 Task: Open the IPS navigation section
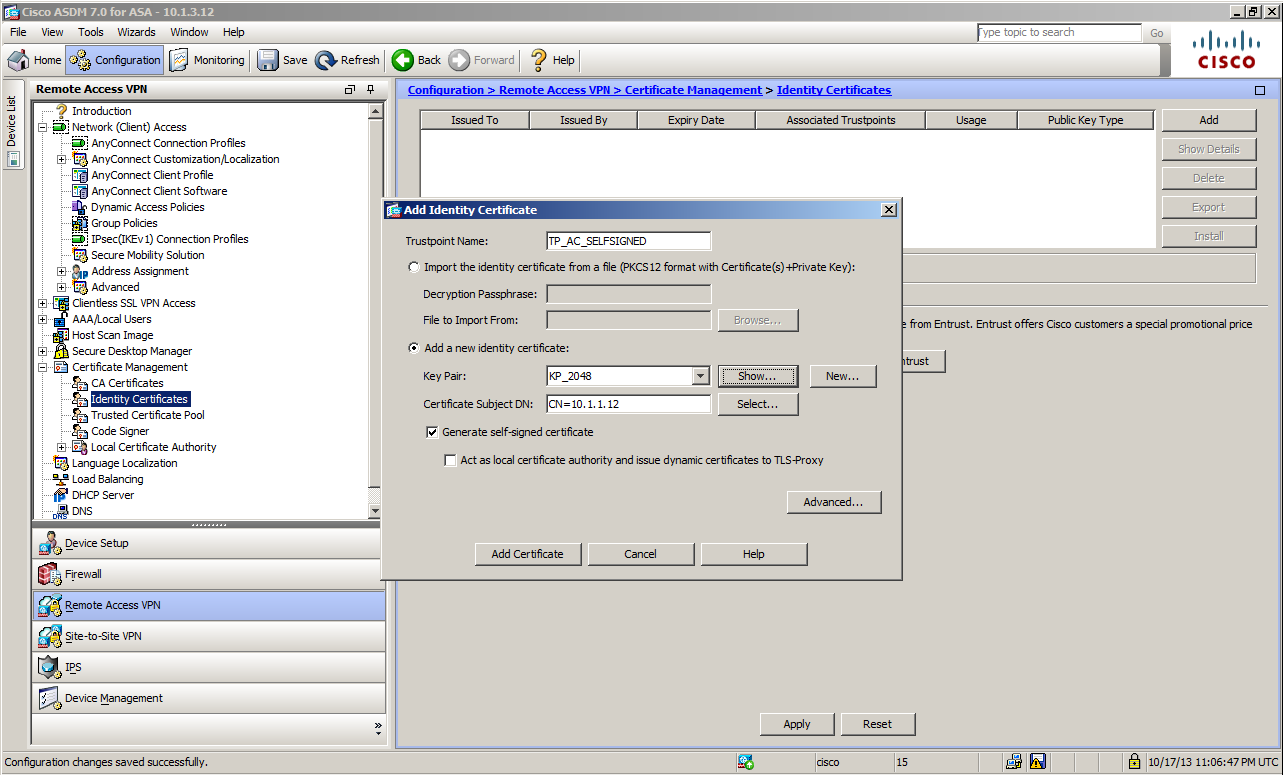pos(208,668)
